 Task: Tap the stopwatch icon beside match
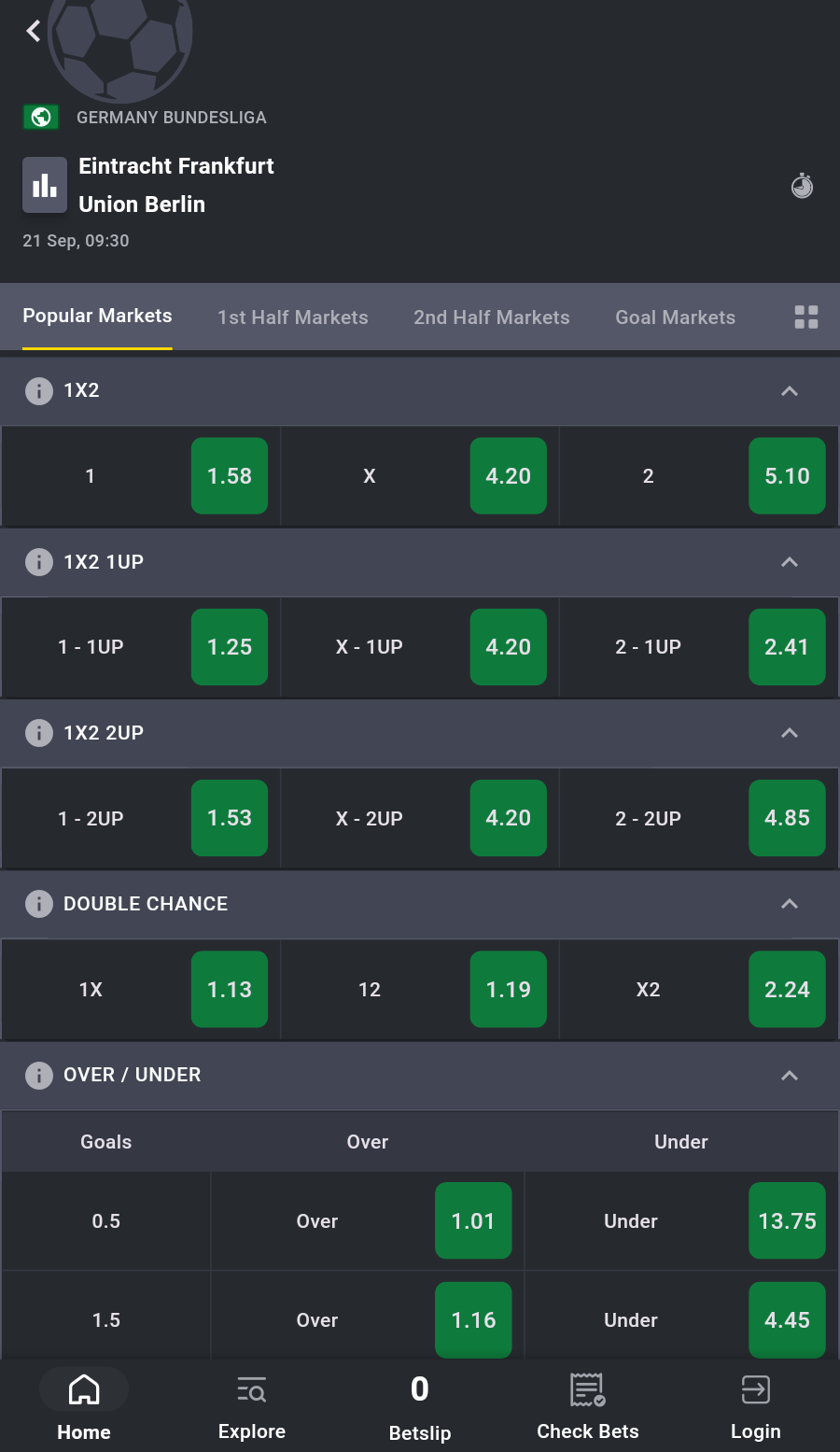[x=803, y=186]
